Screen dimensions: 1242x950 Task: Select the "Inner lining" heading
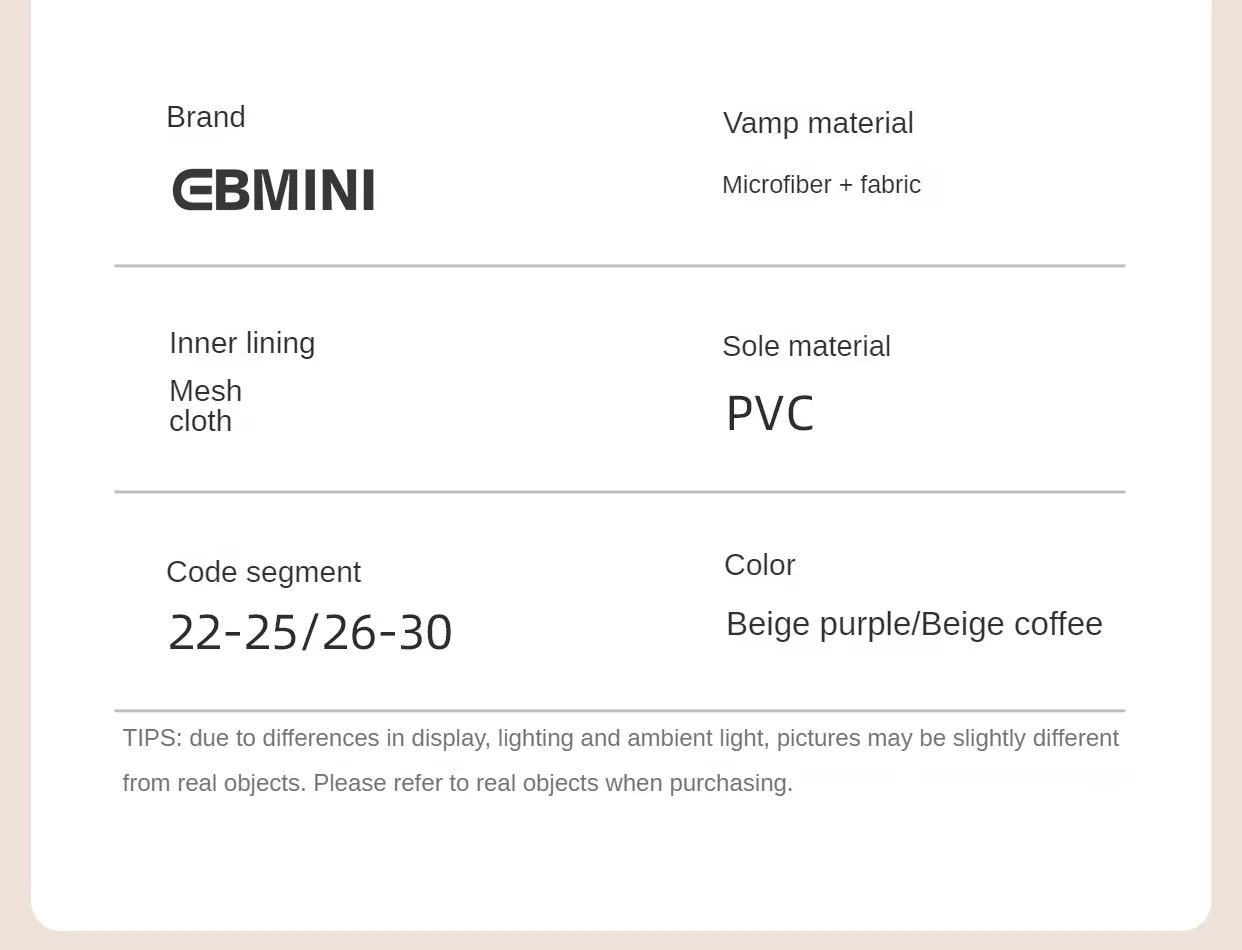pyautogui.click(x=242, y=343)
